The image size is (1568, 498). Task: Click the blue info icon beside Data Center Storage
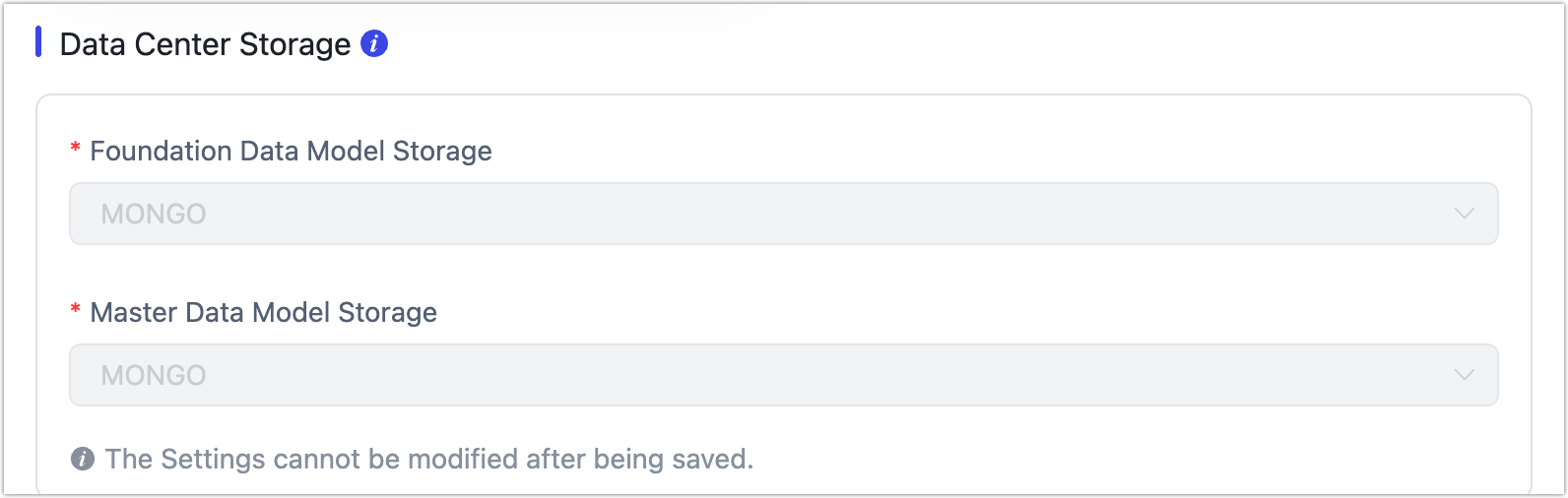374,44
